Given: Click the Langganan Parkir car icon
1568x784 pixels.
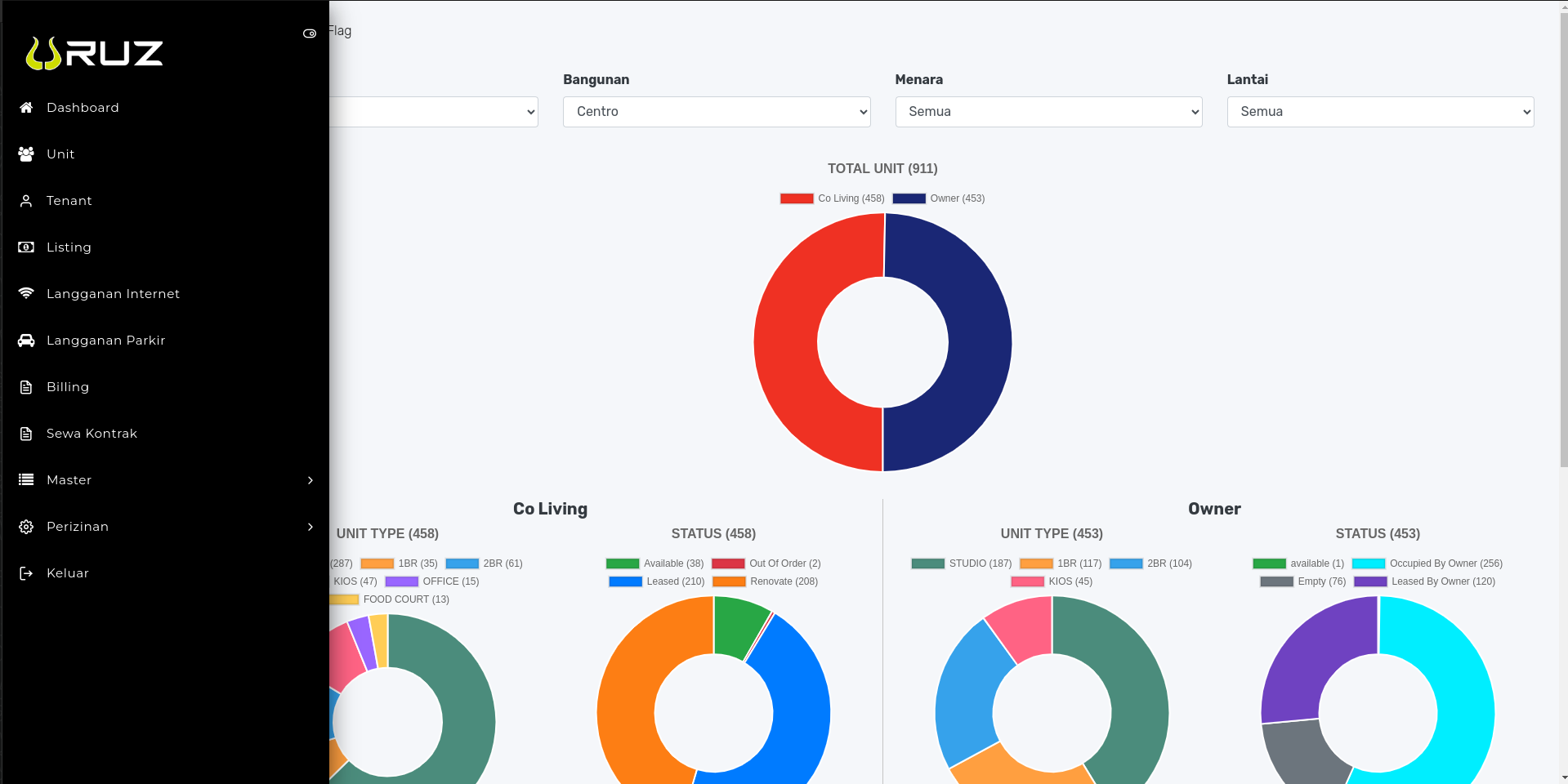Looking at the screenshot, I should [x=26, y=341].
